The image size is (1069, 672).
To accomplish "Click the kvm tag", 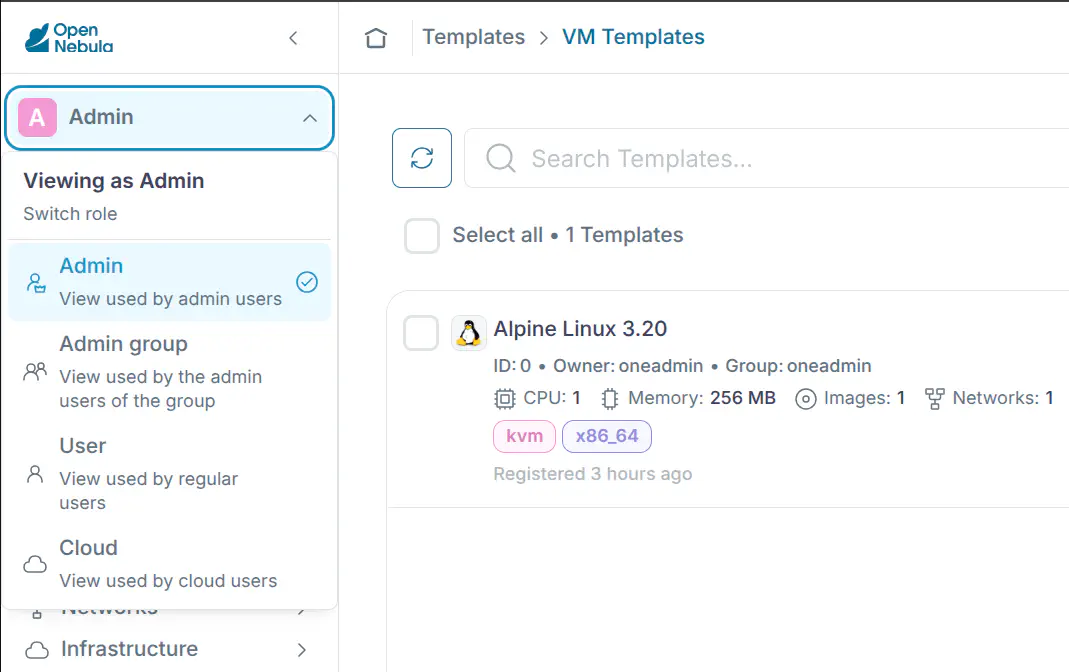I will [524, 436].
